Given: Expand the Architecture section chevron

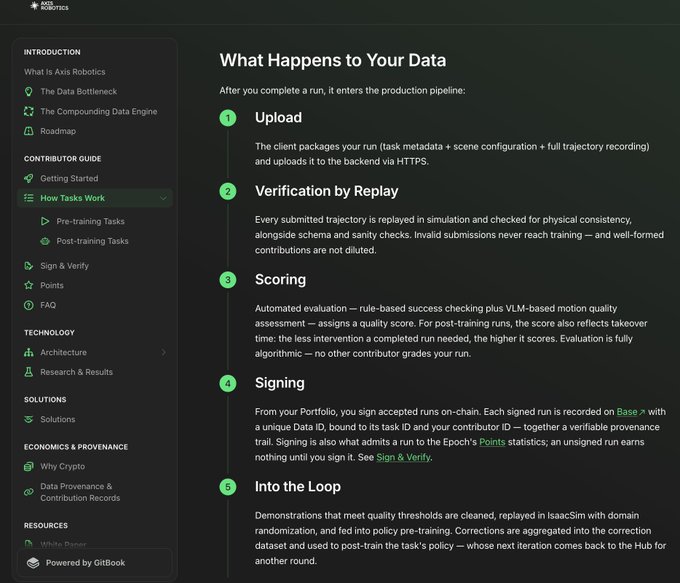Looking at the screenshot, I should (x=163, y=352).
